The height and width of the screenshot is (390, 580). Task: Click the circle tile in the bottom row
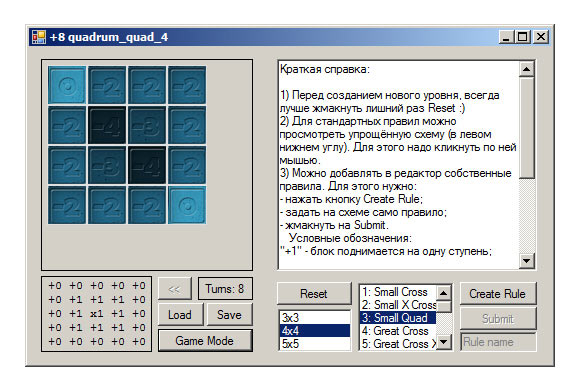[187, 205]
